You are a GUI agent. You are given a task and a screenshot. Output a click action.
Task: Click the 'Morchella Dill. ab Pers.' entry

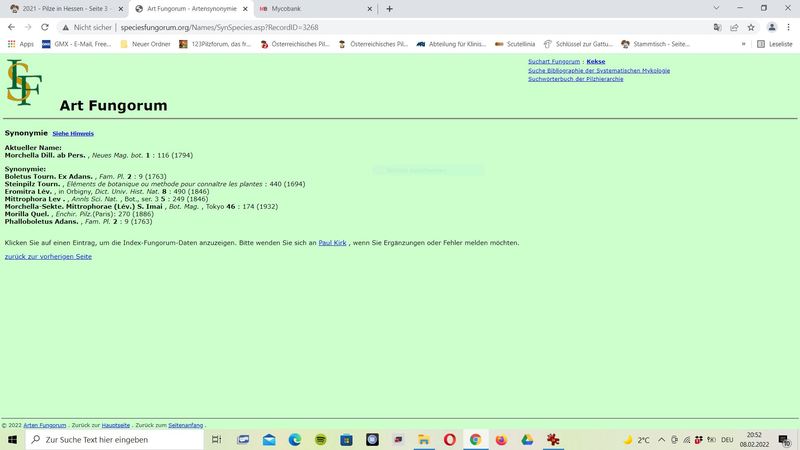(45, 155)
